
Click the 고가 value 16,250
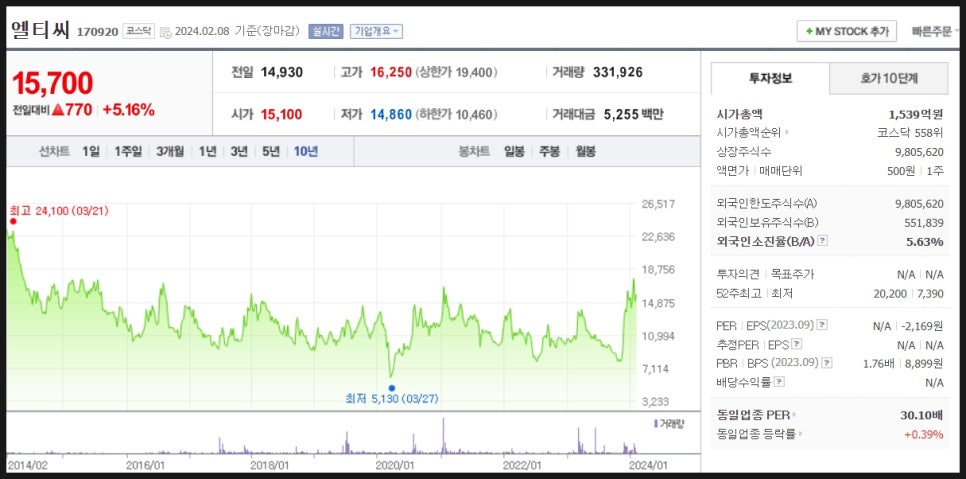click(391, 73)
